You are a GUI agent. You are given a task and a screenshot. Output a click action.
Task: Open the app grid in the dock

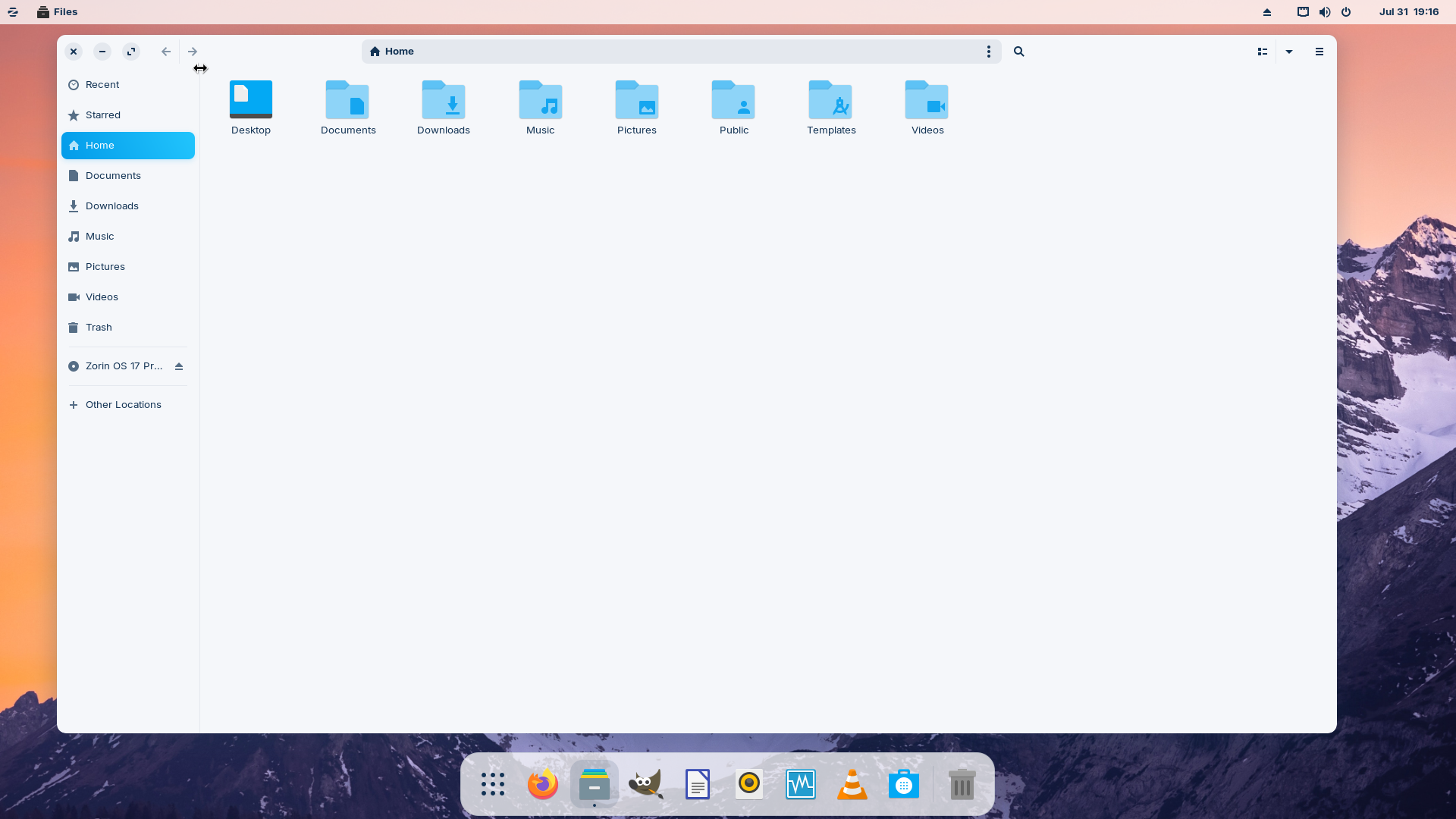click(492, 784)
